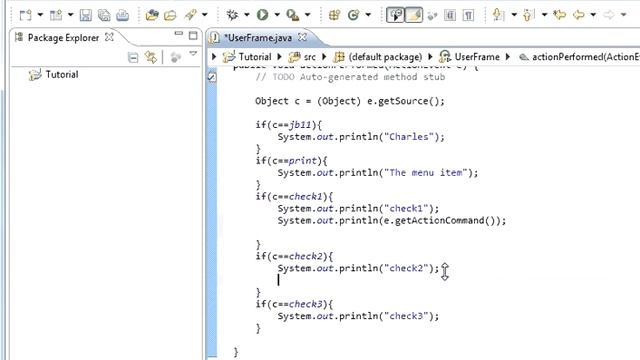640x360 pixels.
Task: Minimize the Package Explorer panel
Action: 178,33
